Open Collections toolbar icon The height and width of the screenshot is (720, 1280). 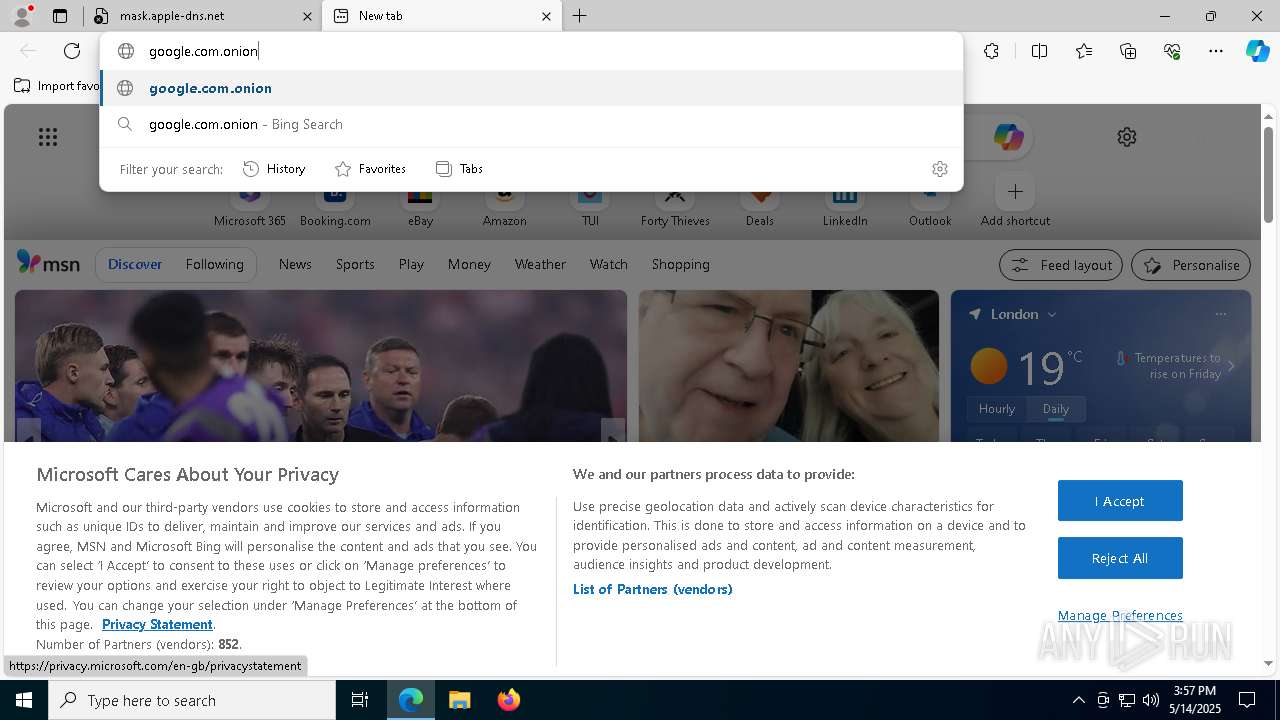point(1128,51)
